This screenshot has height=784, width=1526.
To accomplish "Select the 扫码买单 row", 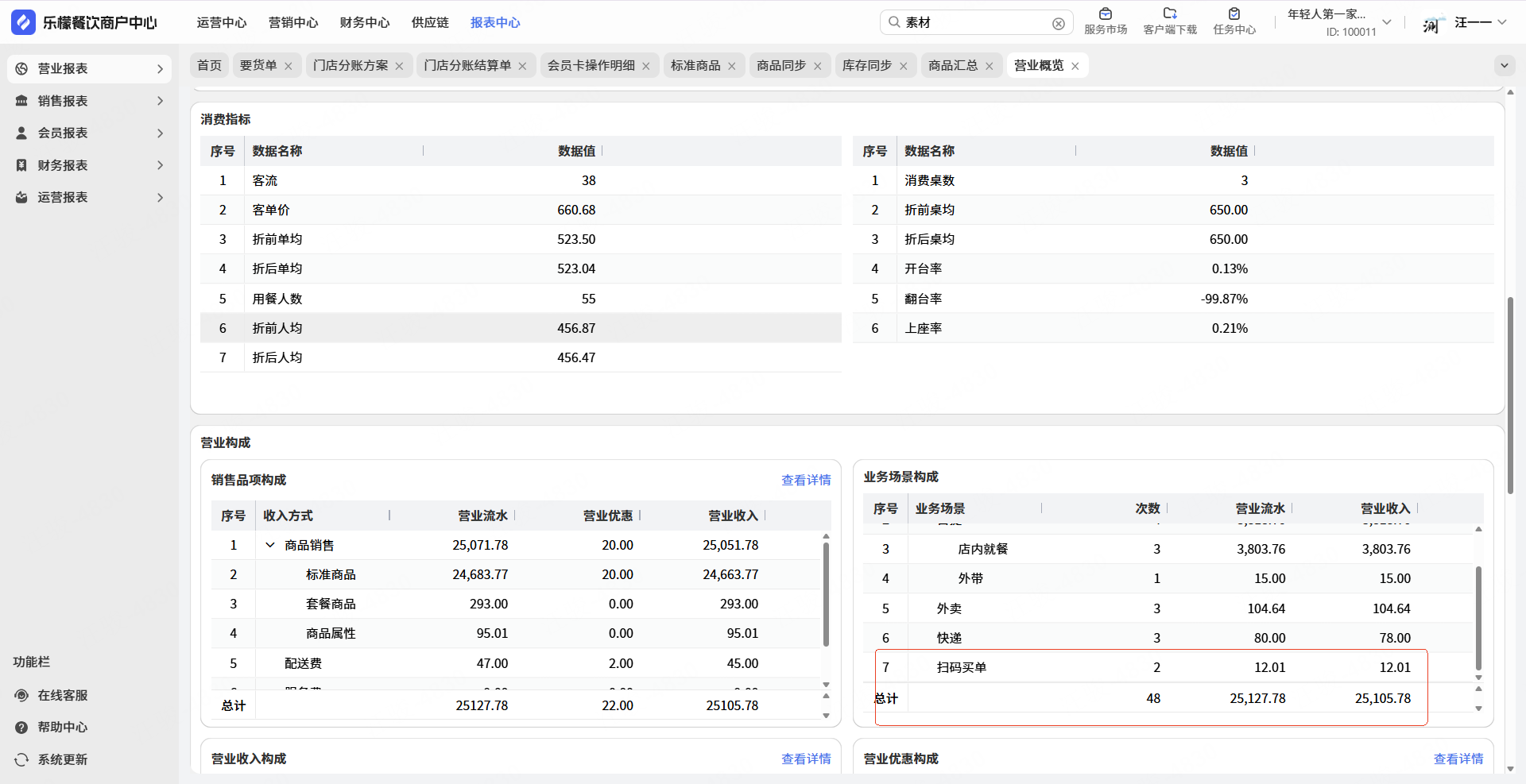I will (x=1168, y=667).
